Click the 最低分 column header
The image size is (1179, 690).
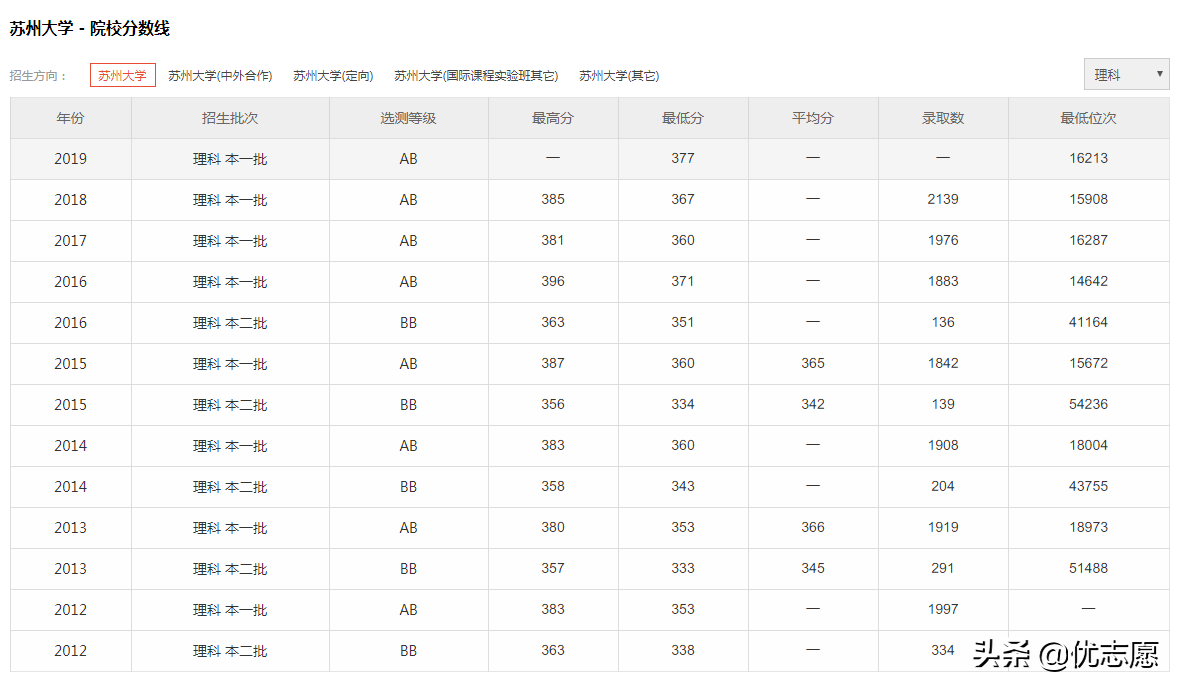pyautogui.click(x=682, y=117)
